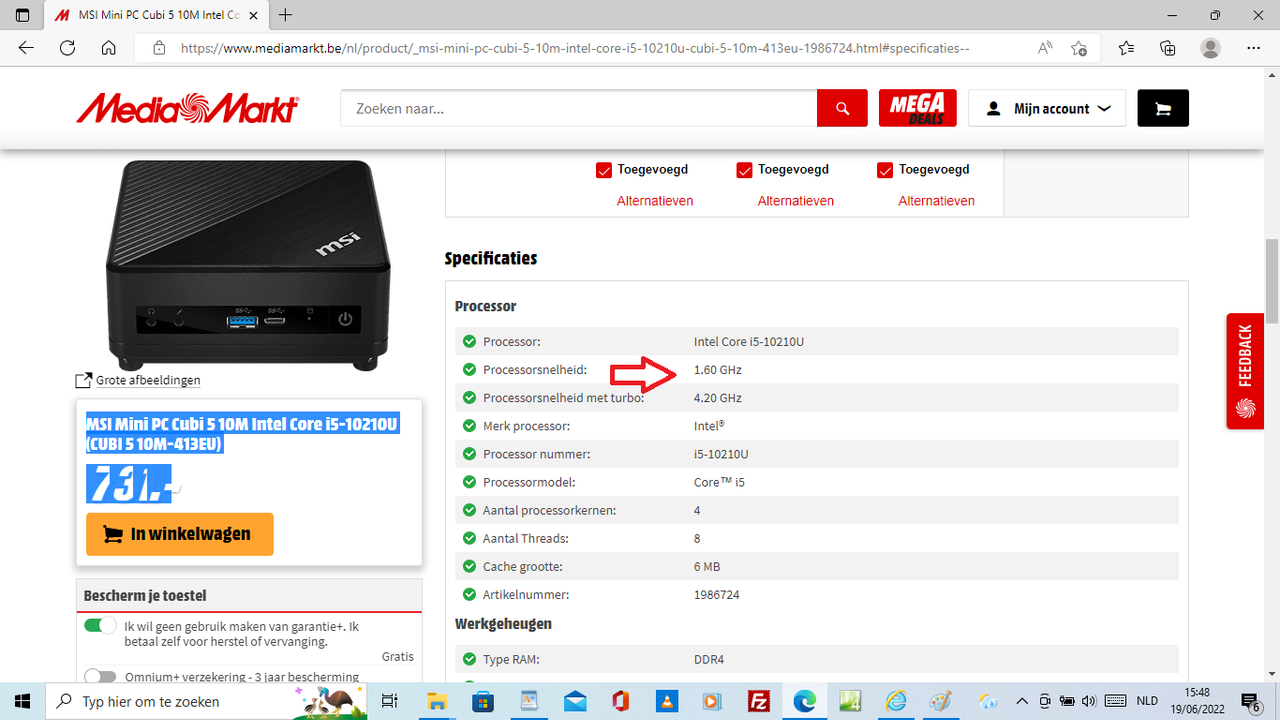Close the MSI Mini PC browser tab
This screenshot has height=720, width=1280.
pos(254,15)
